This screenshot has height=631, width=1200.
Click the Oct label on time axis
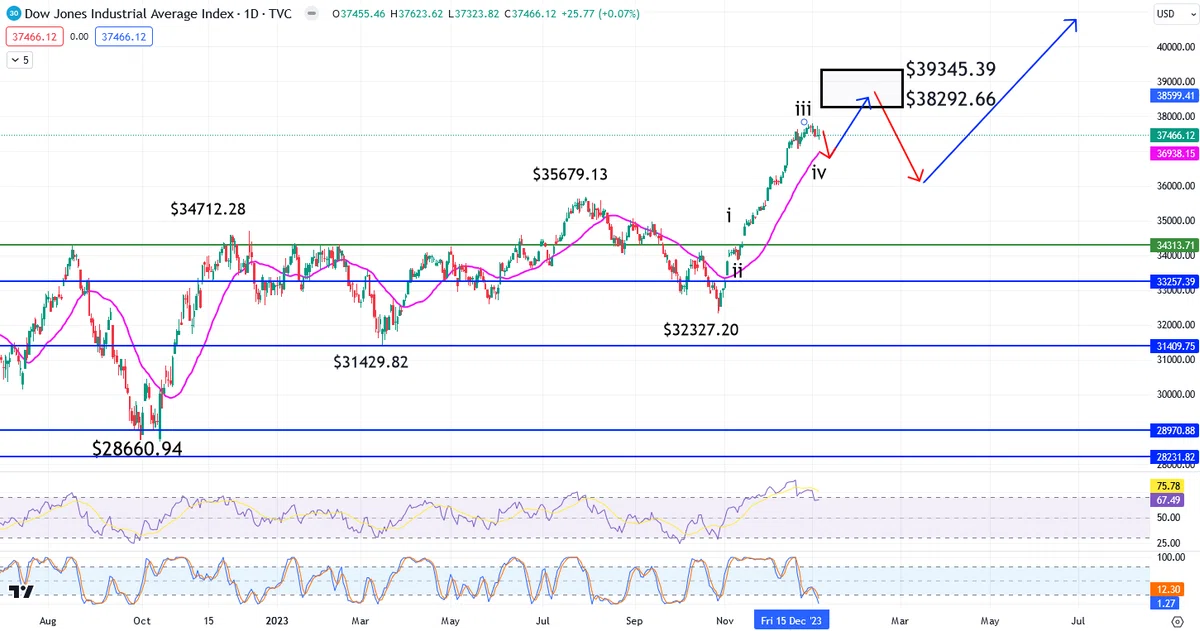(141, 621)
